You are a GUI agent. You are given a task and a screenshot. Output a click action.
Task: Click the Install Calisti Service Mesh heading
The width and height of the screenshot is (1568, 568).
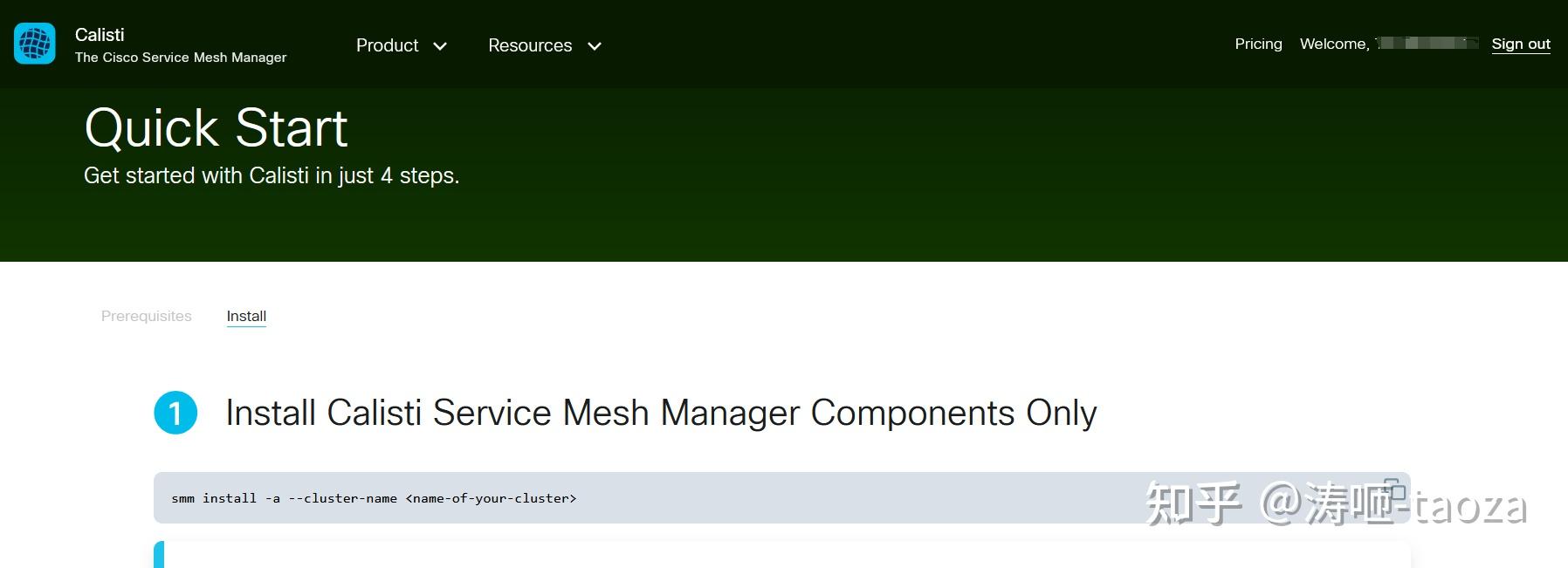coord(660,413)
